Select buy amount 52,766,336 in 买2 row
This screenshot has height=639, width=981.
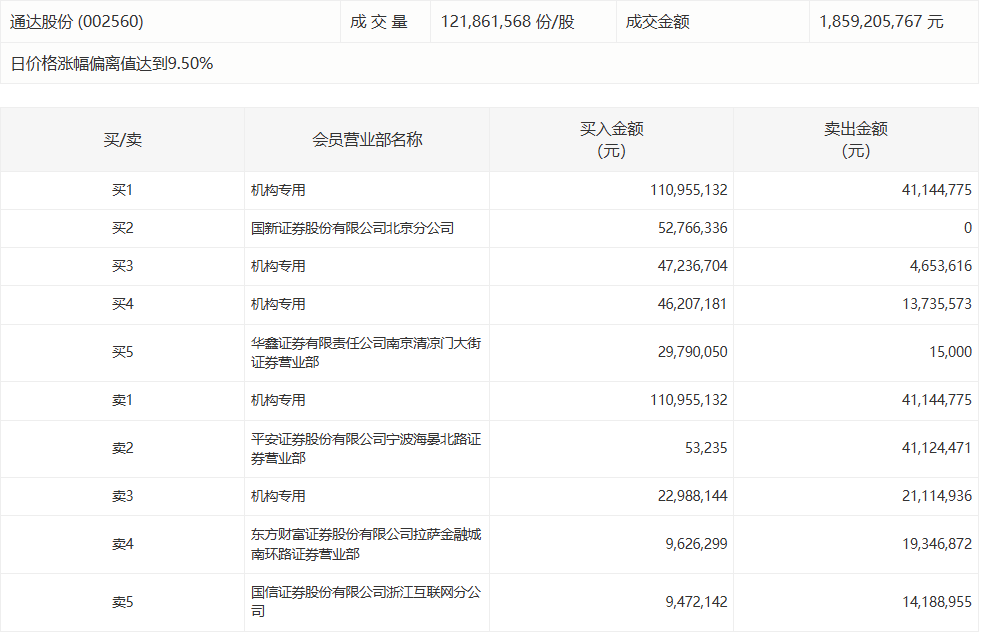pyautogui.click(x=689, y=228)
